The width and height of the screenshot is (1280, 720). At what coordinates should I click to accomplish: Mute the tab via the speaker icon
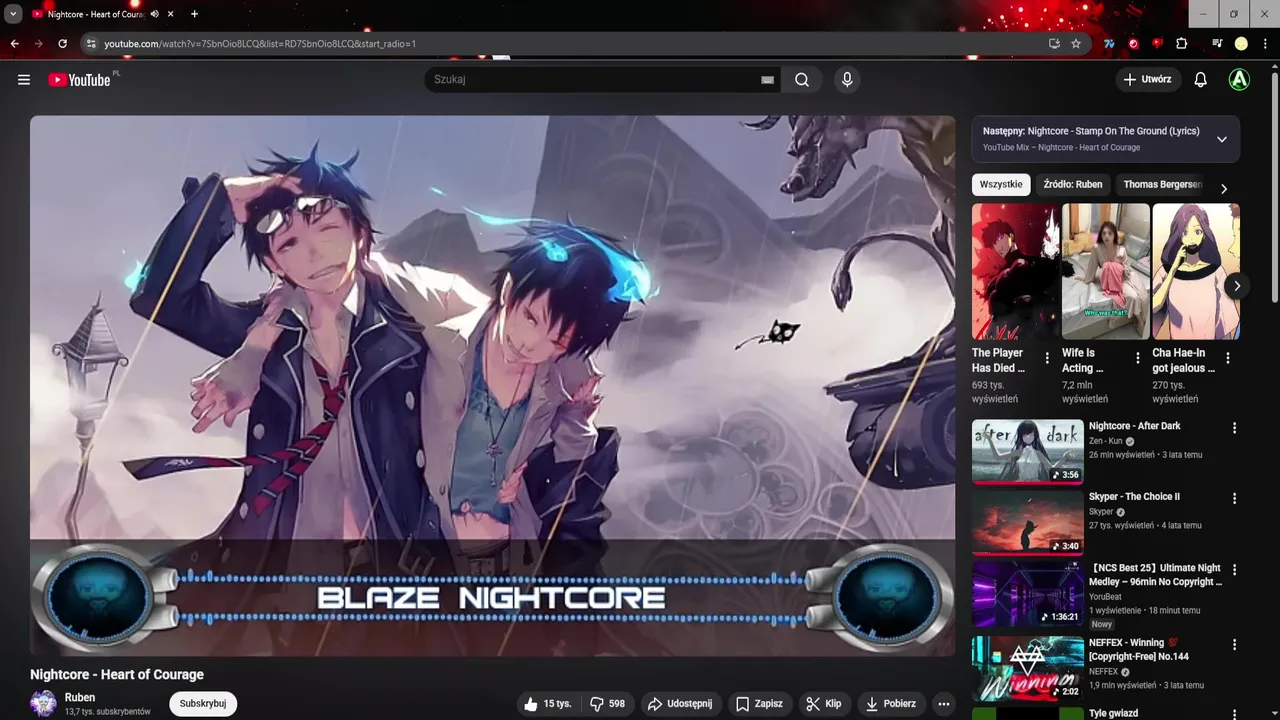154,14
